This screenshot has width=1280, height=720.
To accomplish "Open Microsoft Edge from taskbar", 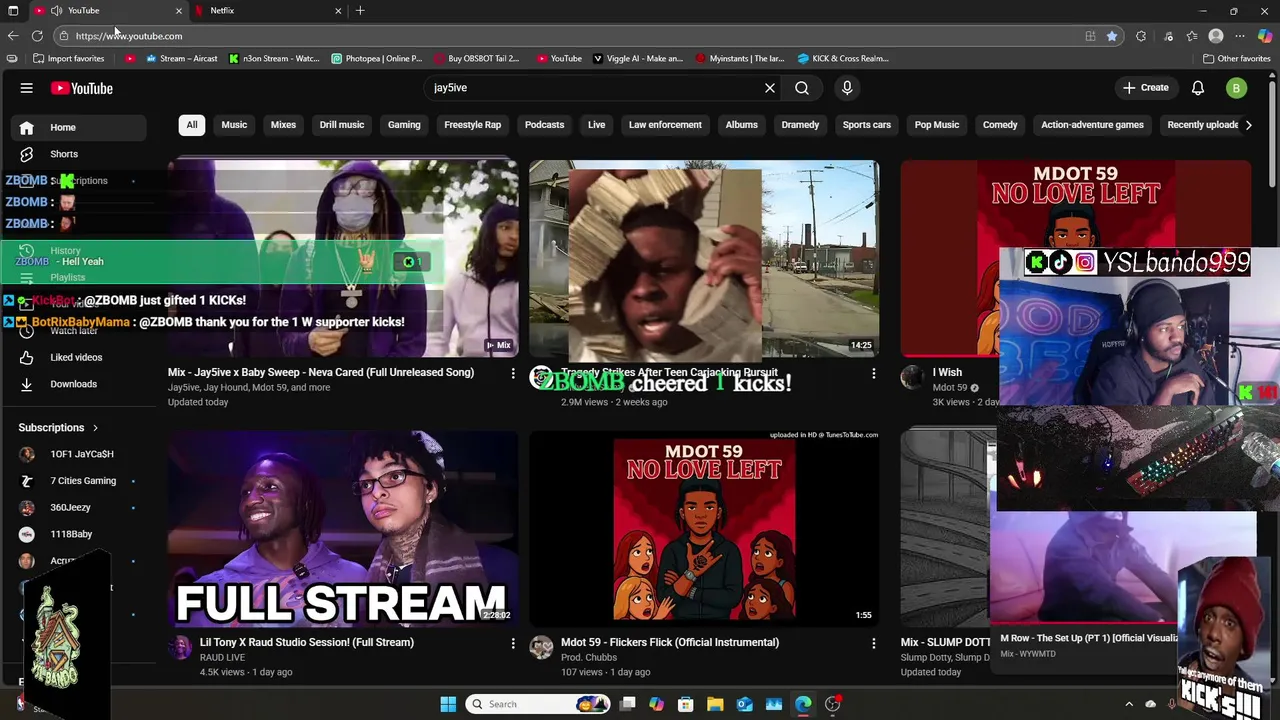I will click(803, 704).
